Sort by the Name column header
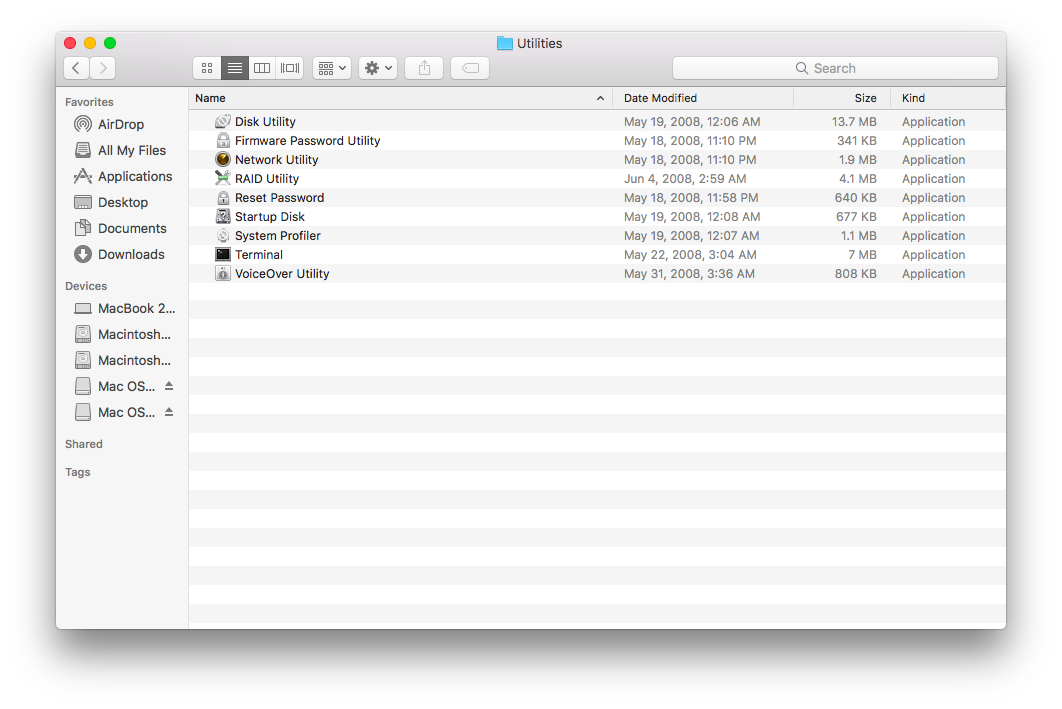 tap(400, 98)
